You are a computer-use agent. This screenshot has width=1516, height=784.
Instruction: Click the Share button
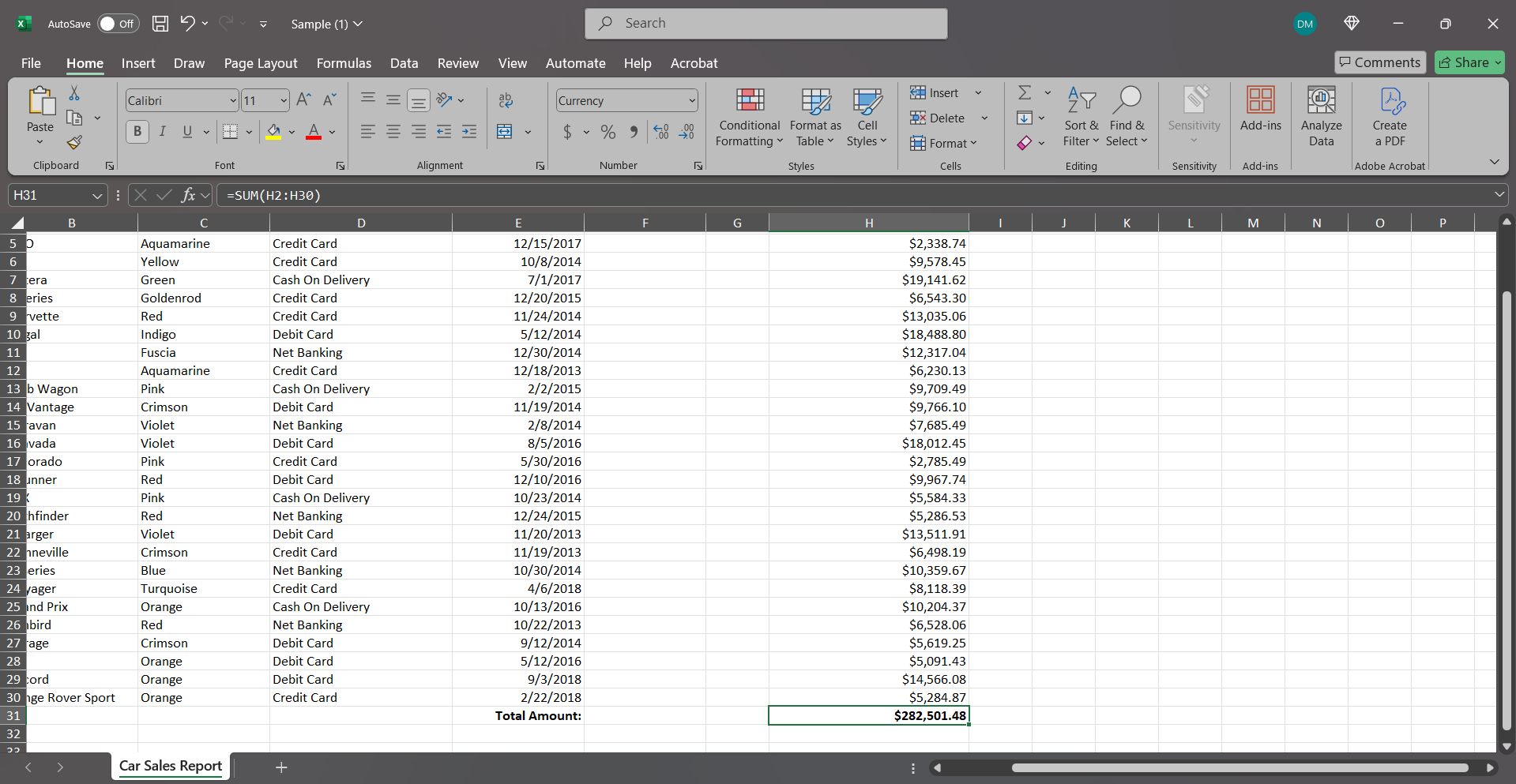click(1469, 62)
